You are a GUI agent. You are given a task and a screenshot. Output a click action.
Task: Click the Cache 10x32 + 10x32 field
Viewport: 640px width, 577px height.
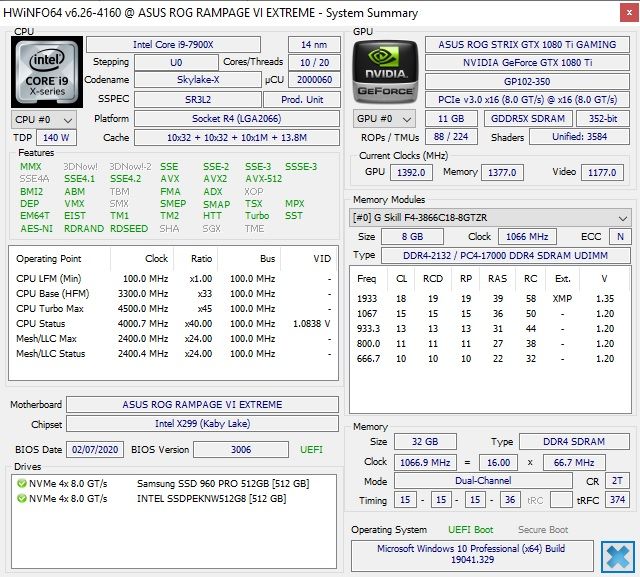(x=237, y=138)
